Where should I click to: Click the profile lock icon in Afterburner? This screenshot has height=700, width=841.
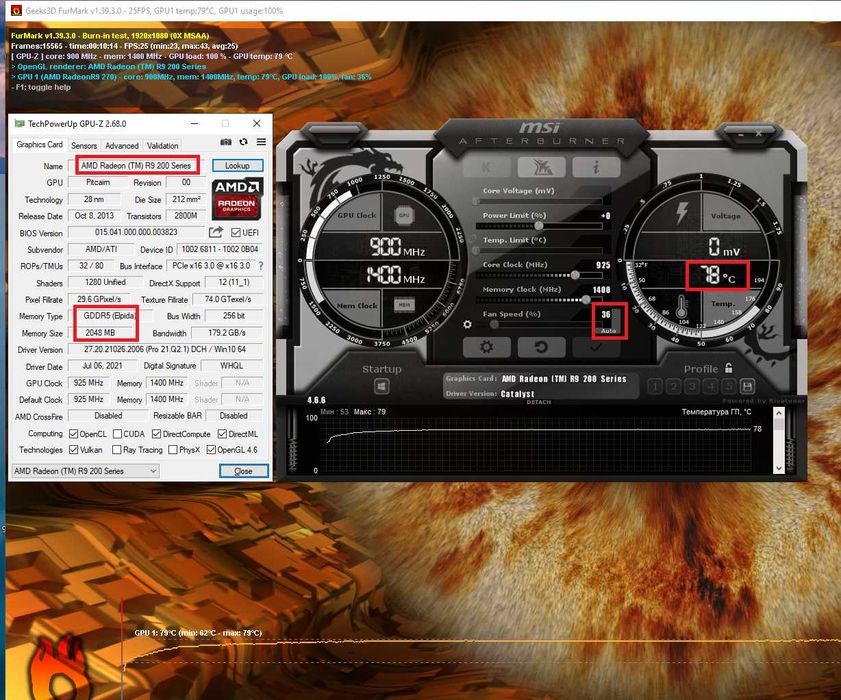coord(728,368)
